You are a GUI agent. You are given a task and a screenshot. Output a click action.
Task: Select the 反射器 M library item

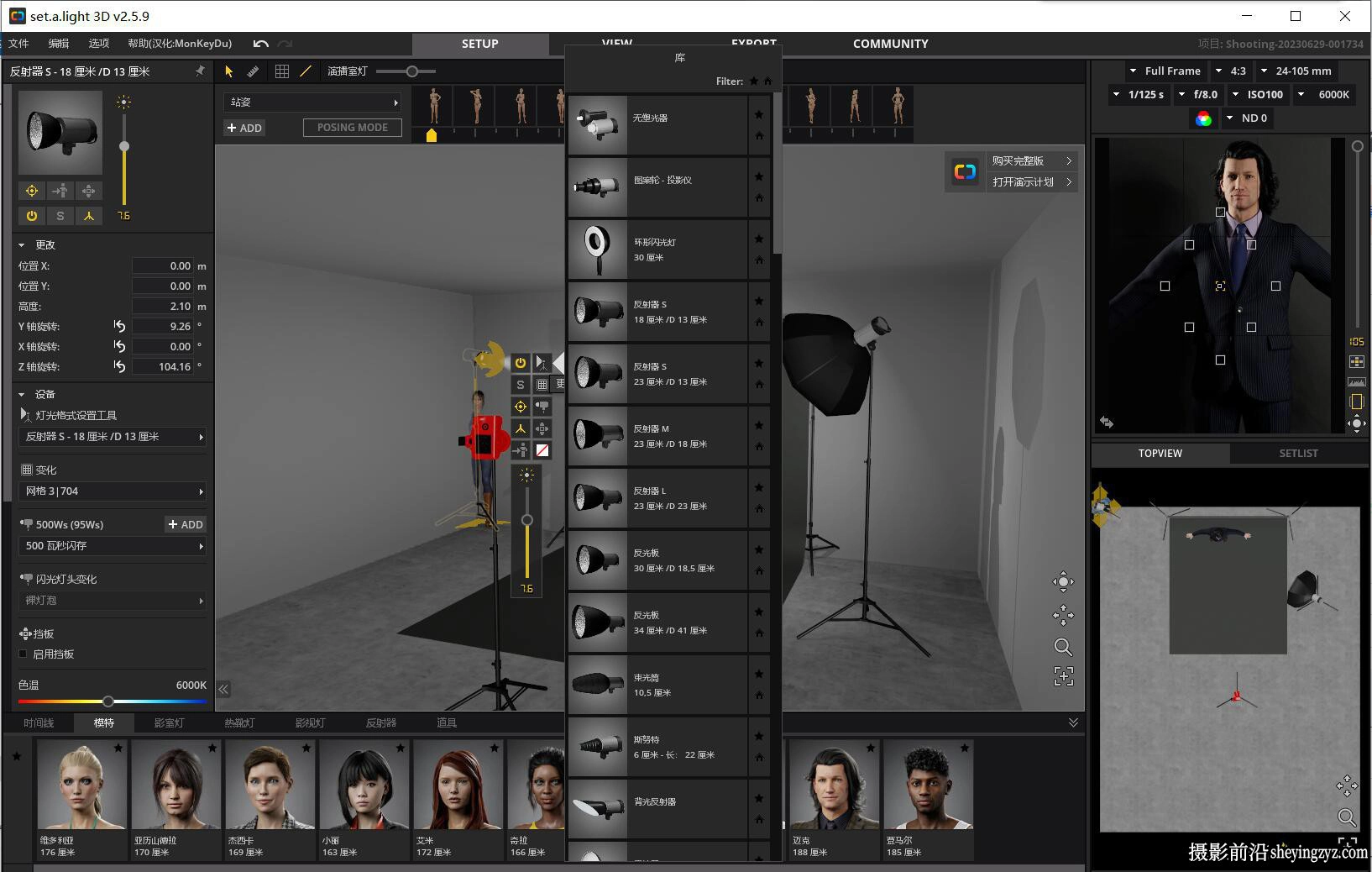tap(657, 436)
